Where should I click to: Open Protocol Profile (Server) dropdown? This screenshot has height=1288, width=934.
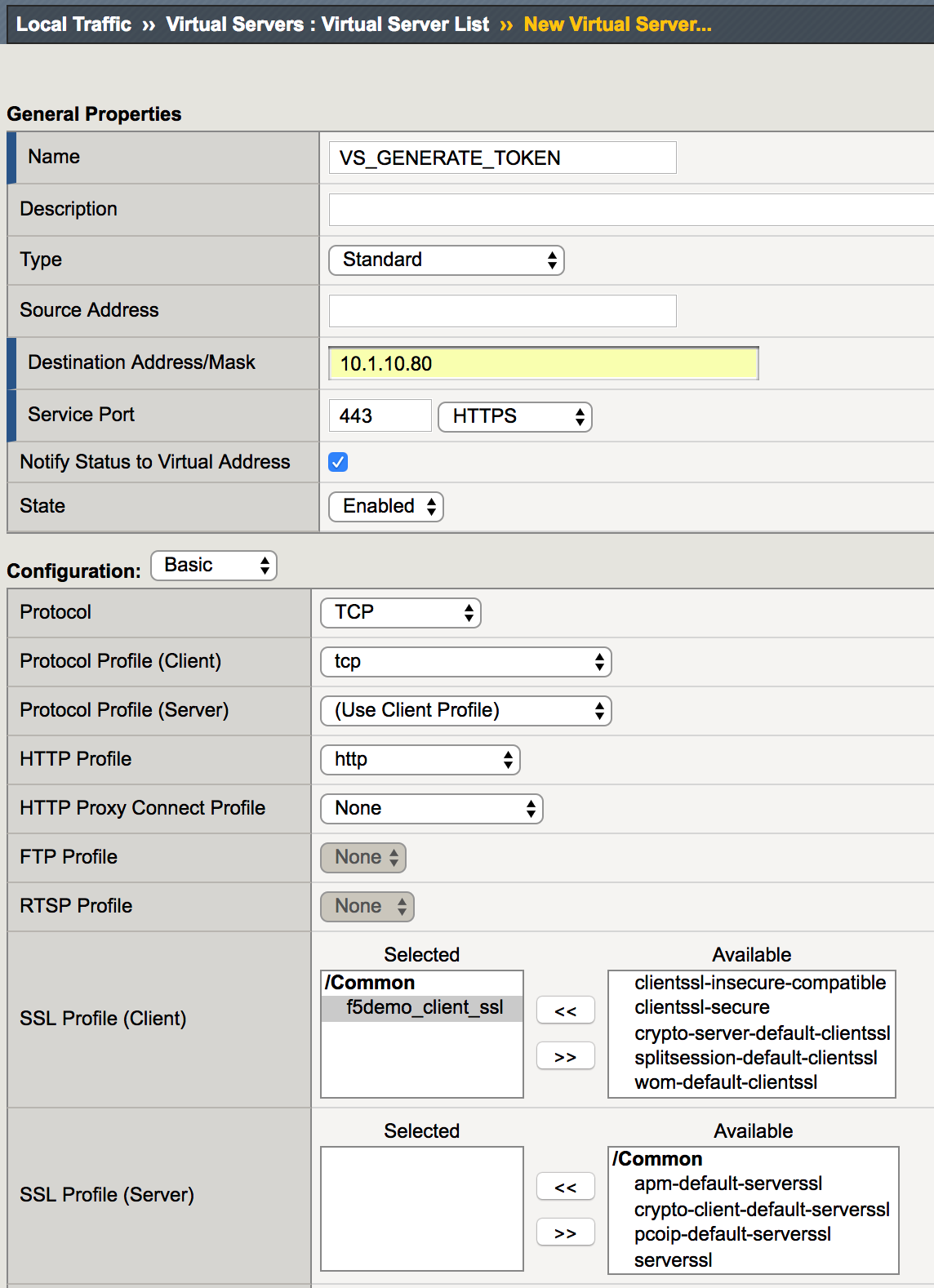pyautogui.click(x=465, y=711)
